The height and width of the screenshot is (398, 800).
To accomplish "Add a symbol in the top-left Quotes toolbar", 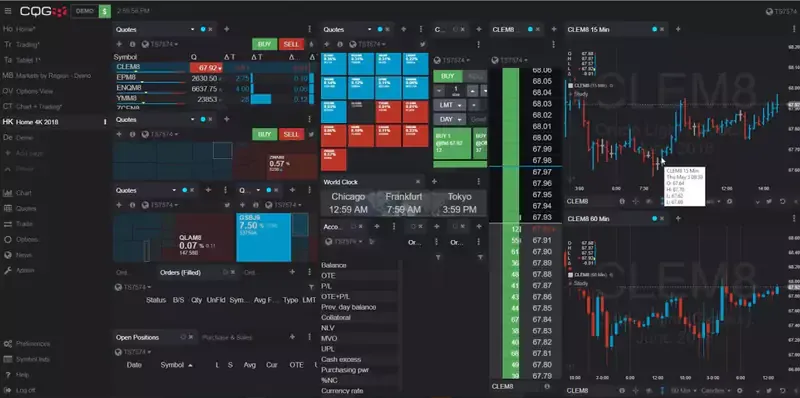I will click(x=119, y=44).
